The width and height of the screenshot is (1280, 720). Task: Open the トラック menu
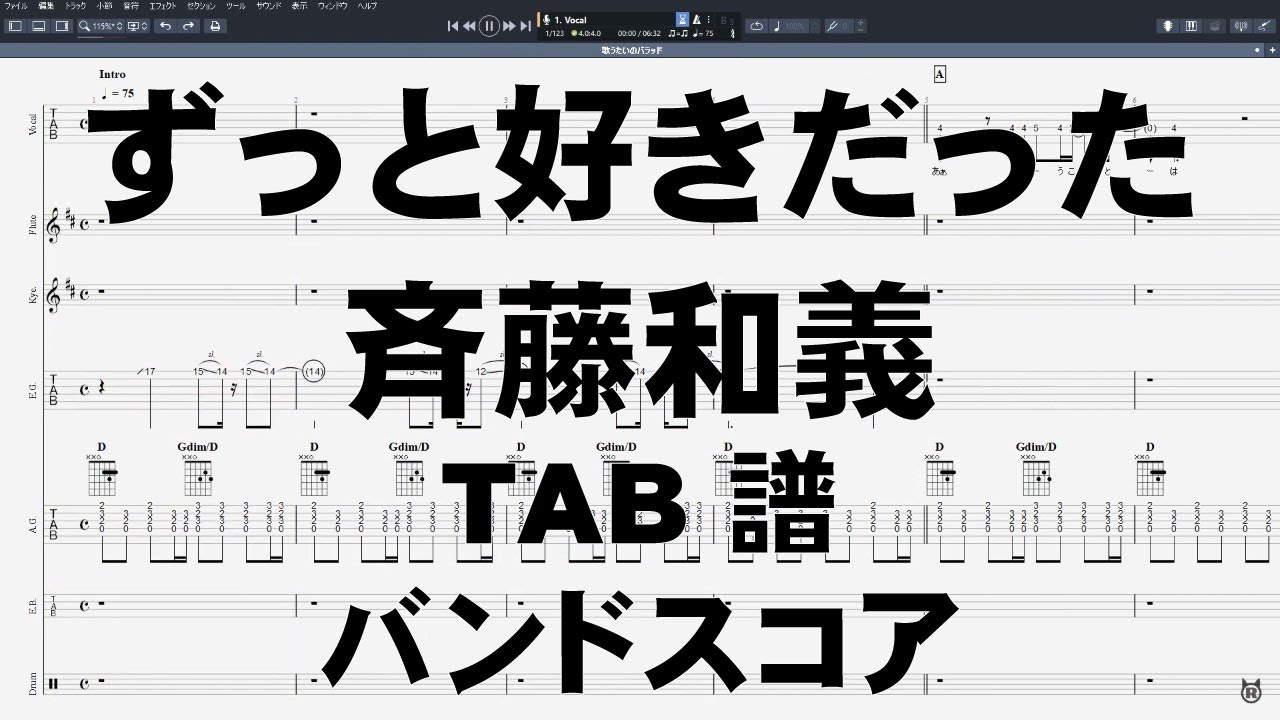(x=75, y=6)
